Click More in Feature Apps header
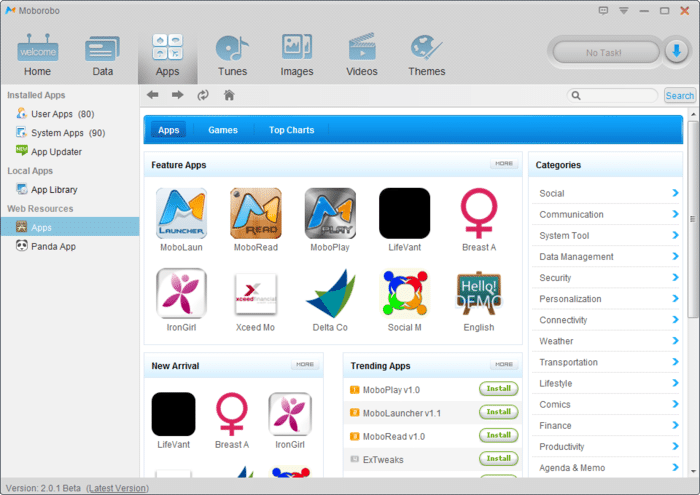700x495 pixels. point(504,164)
